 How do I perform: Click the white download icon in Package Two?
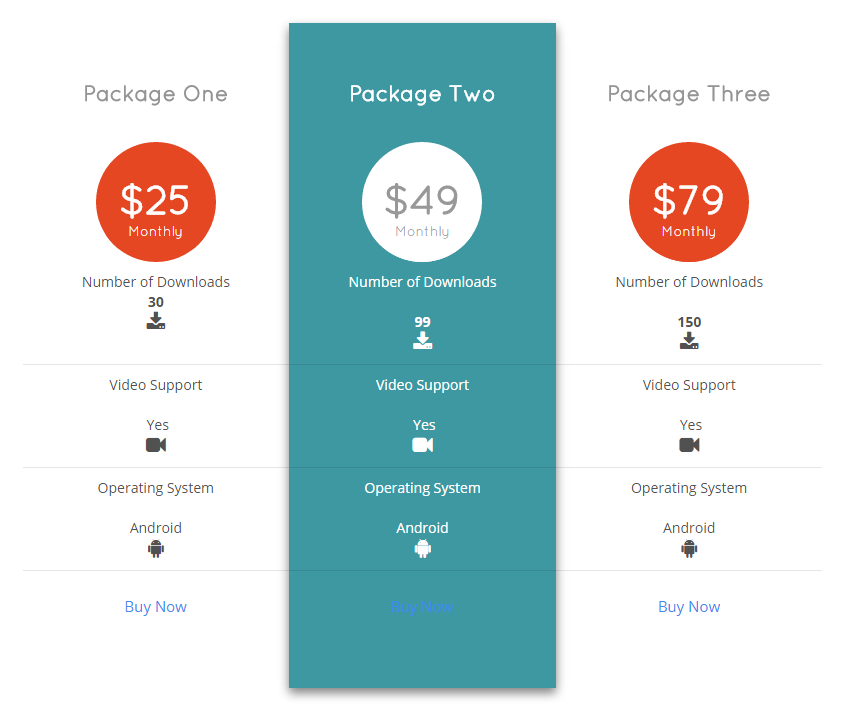422,341
